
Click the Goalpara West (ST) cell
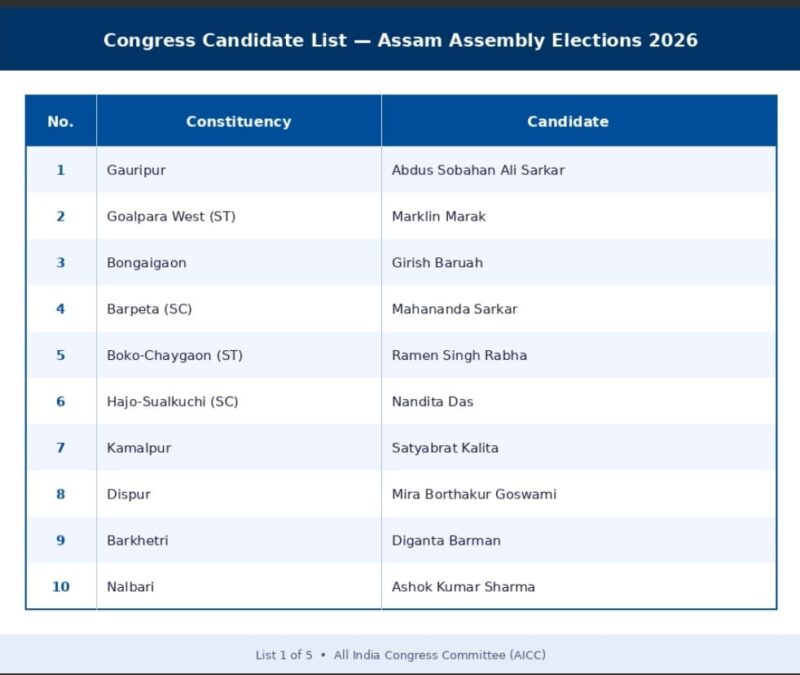[x=171, y=216]
